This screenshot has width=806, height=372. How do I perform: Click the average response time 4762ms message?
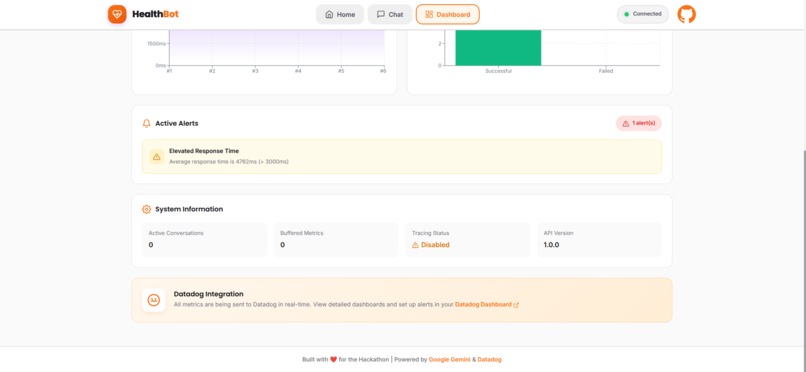pos(229,162)
